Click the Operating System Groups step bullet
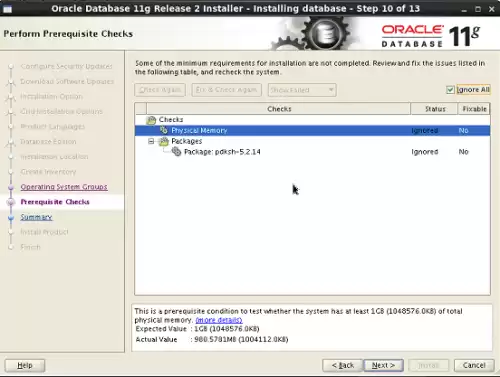 pos(11,187)
